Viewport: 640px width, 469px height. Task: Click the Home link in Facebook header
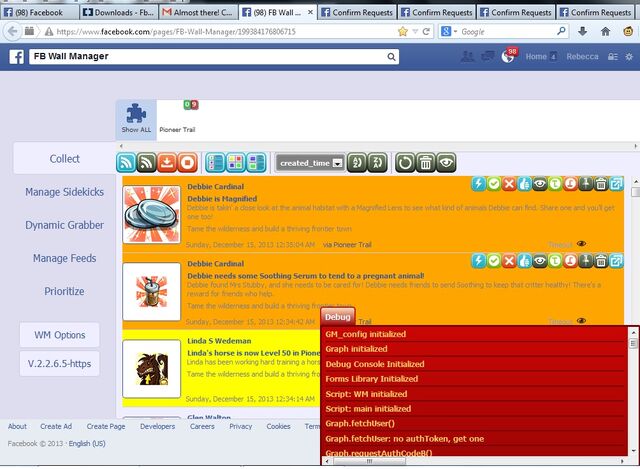point(536,57)
